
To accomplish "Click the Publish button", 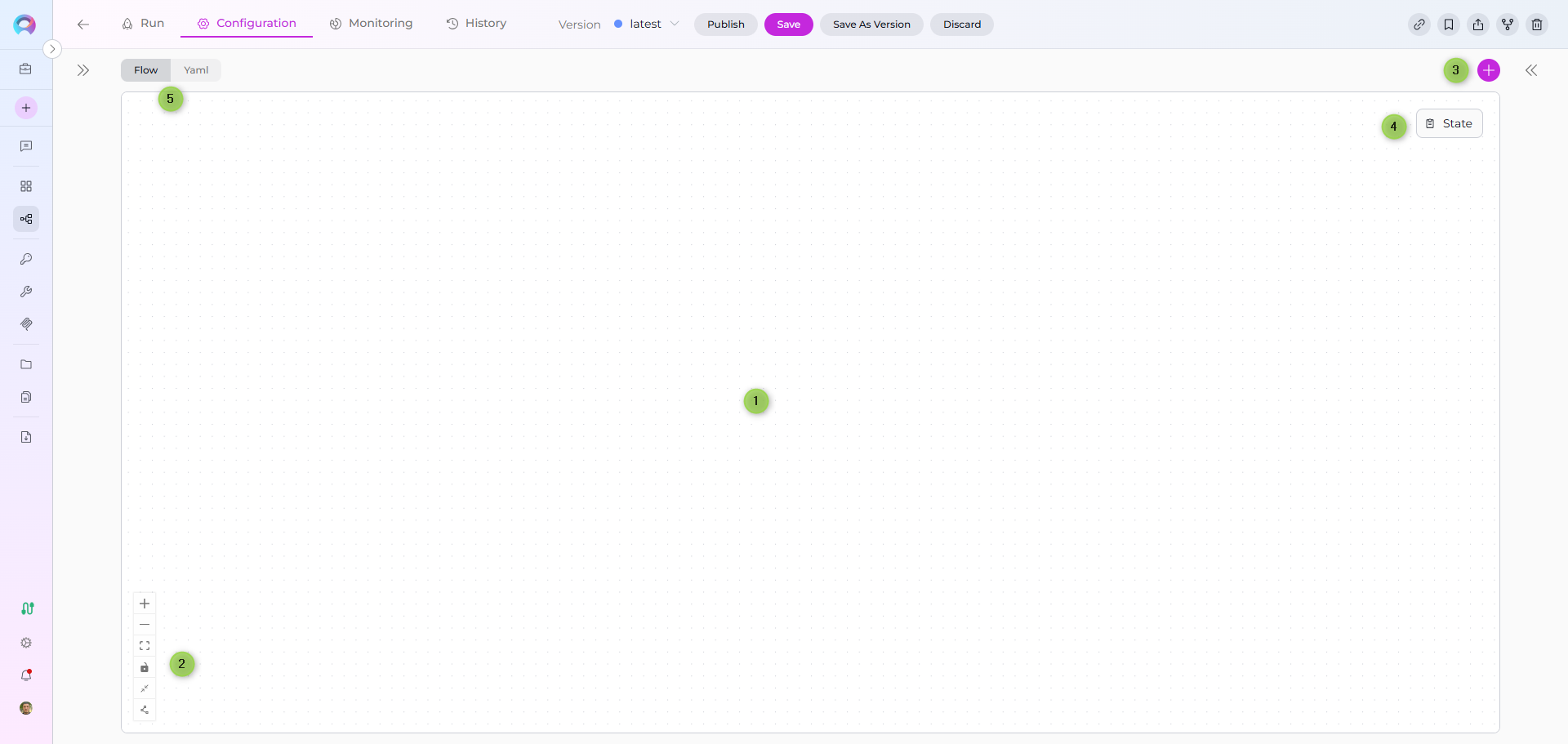I will click(x=725, y=25).
